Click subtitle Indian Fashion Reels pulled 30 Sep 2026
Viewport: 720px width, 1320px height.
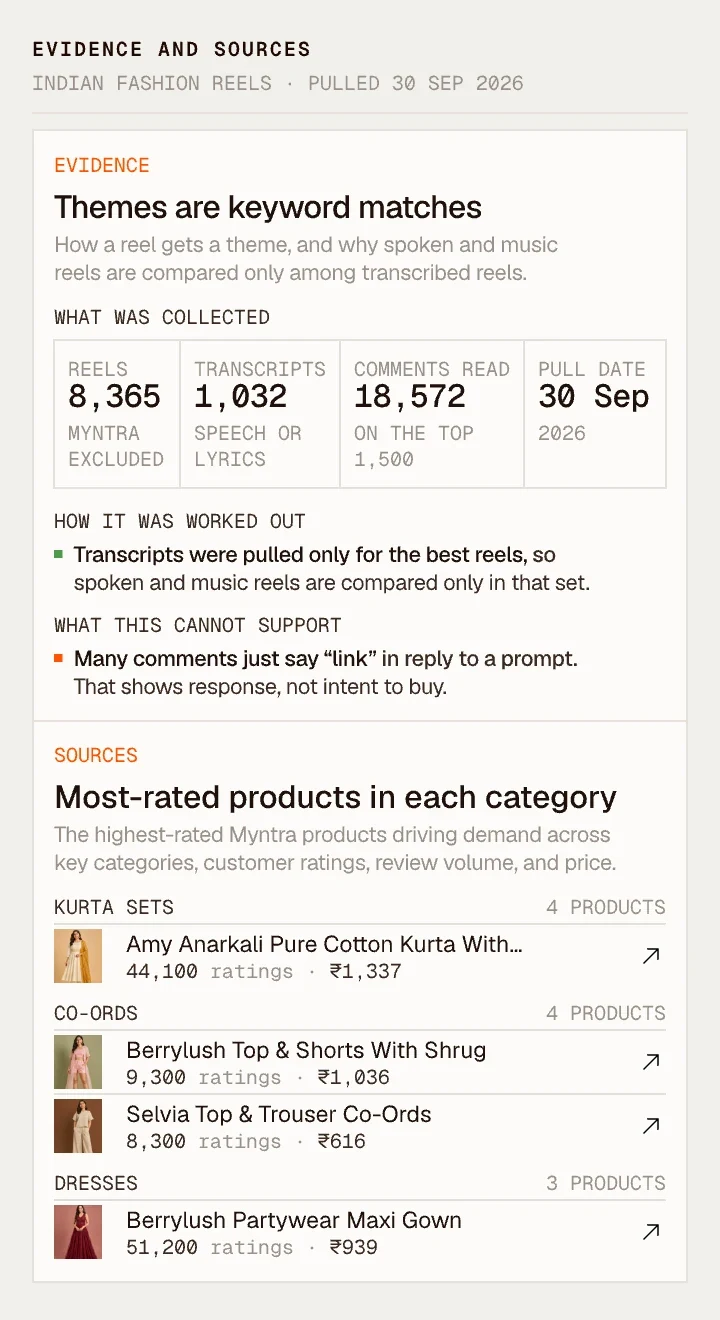(278, 83)
